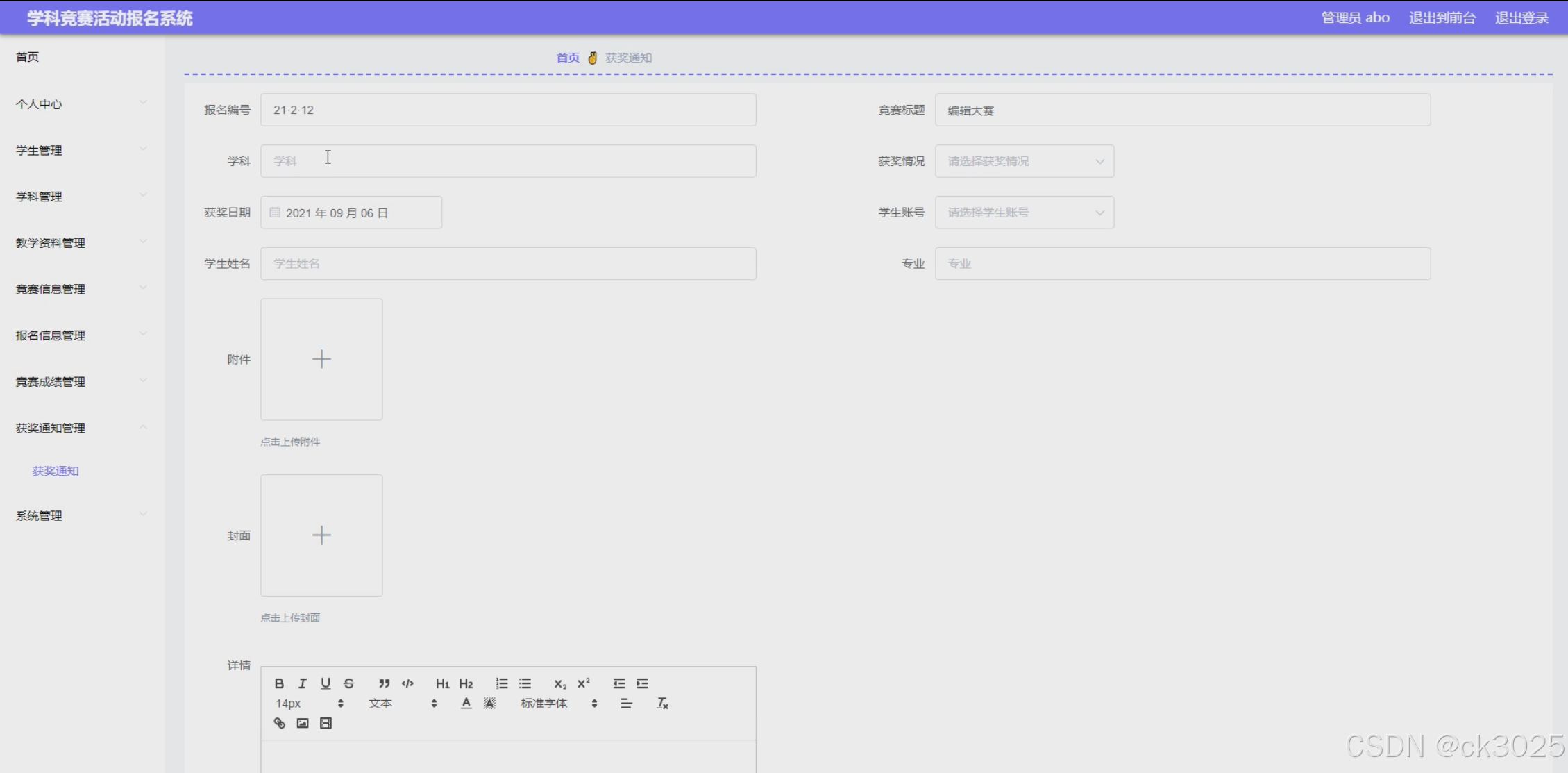Open the text color picker
Screen dimensions: 1568x773
pos(466,704)
